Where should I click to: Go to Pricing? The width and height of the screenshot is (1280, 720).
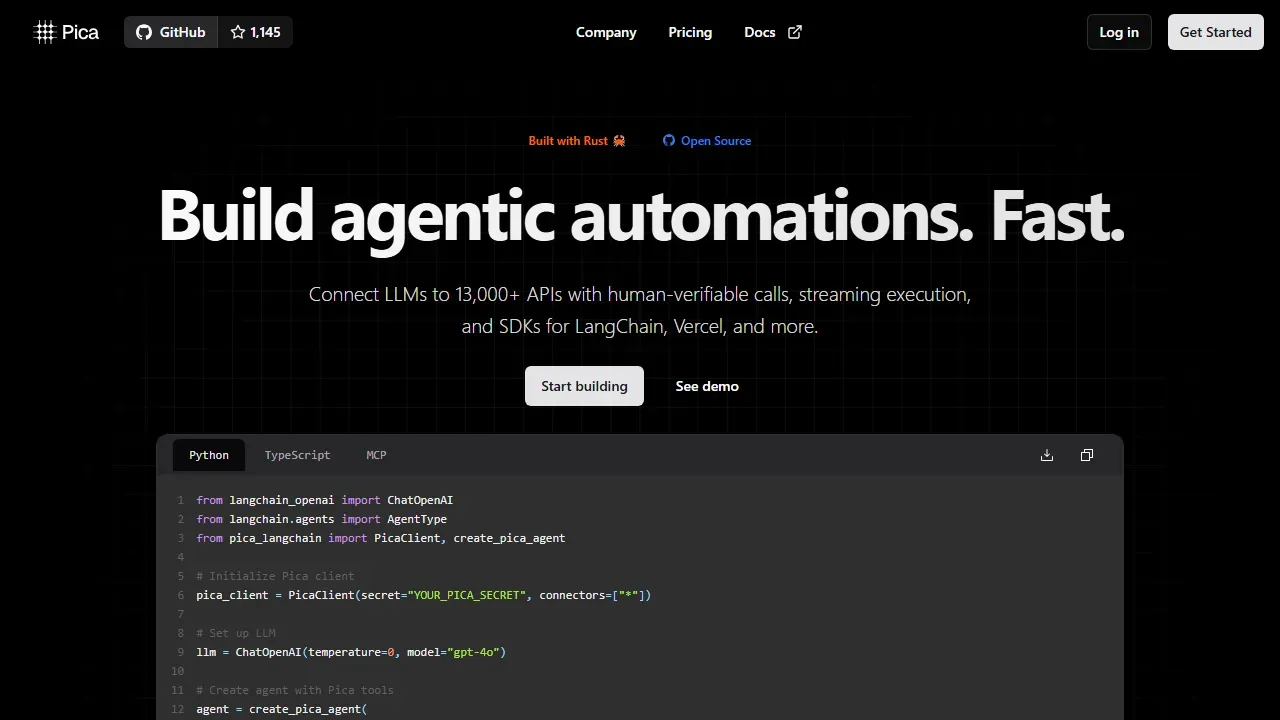point(690,32)
